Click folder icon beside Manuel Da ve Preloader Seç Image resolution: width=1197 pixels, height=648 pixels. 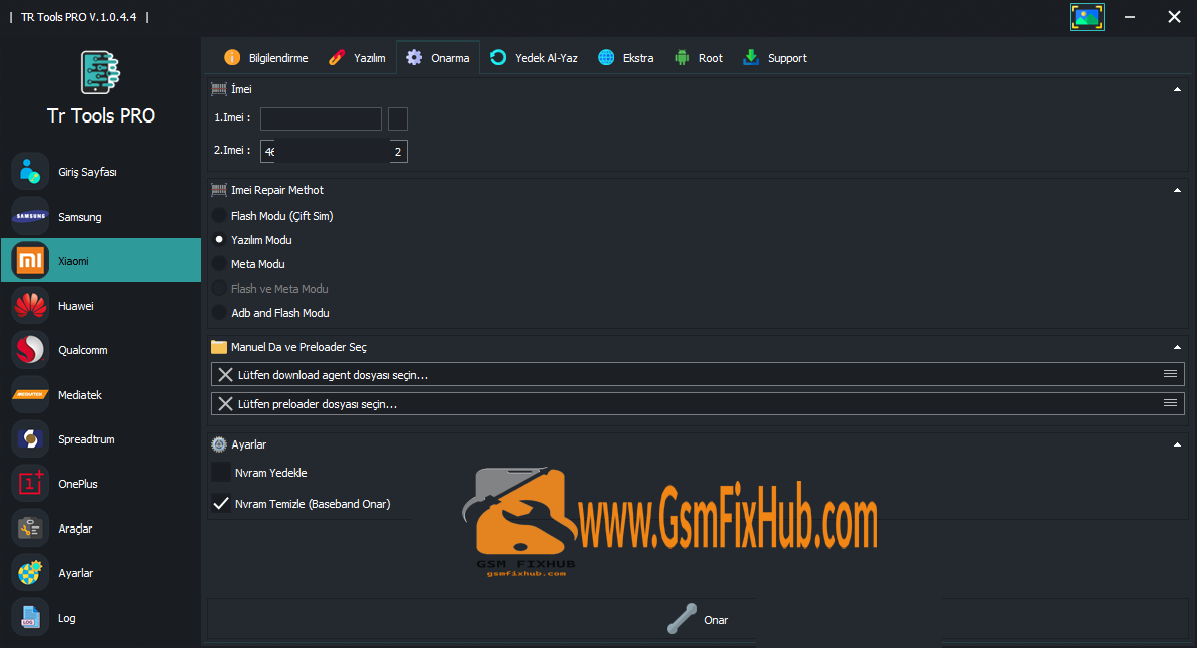coord(218,347)
